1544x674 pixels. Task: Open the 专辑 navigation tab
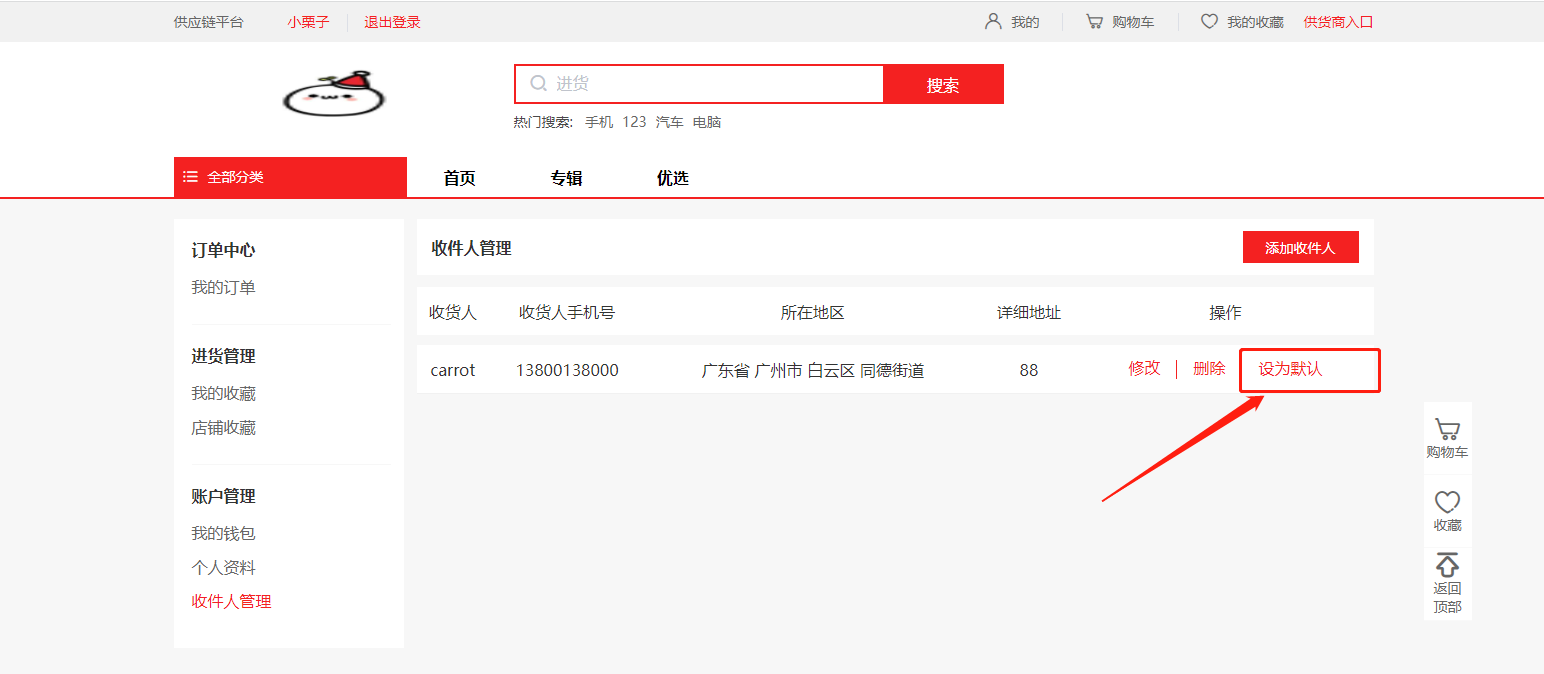(566, 178)
